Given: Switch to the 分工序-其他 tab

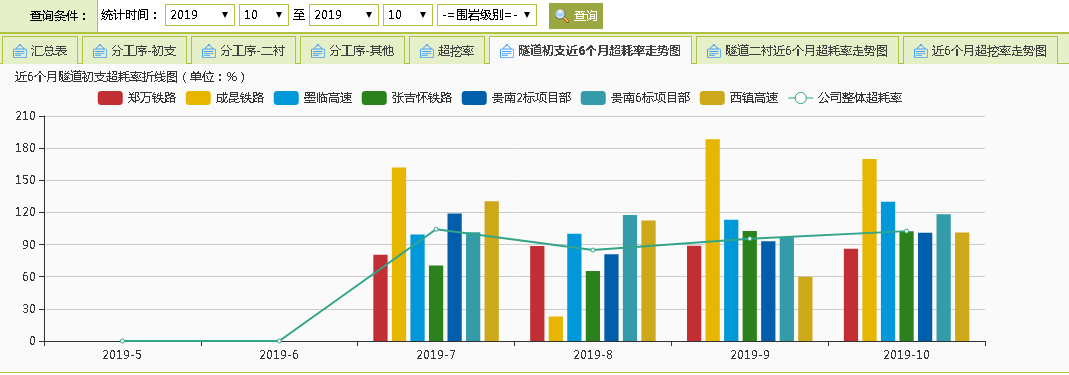Looking at the screenshot, I should (x=353, y=50).
